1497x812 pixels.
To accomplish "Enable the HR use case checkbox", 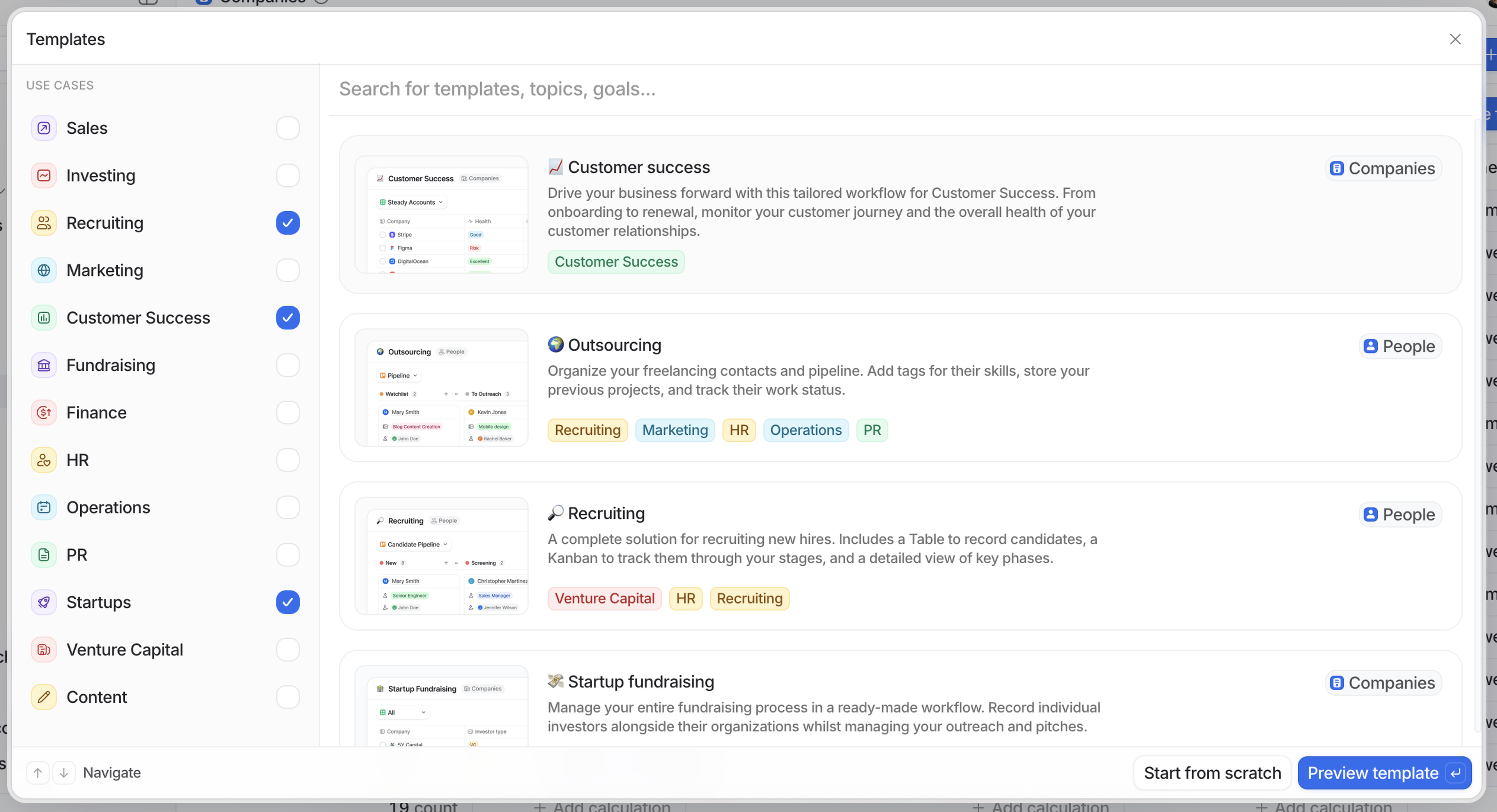I will tap(288, 460).
